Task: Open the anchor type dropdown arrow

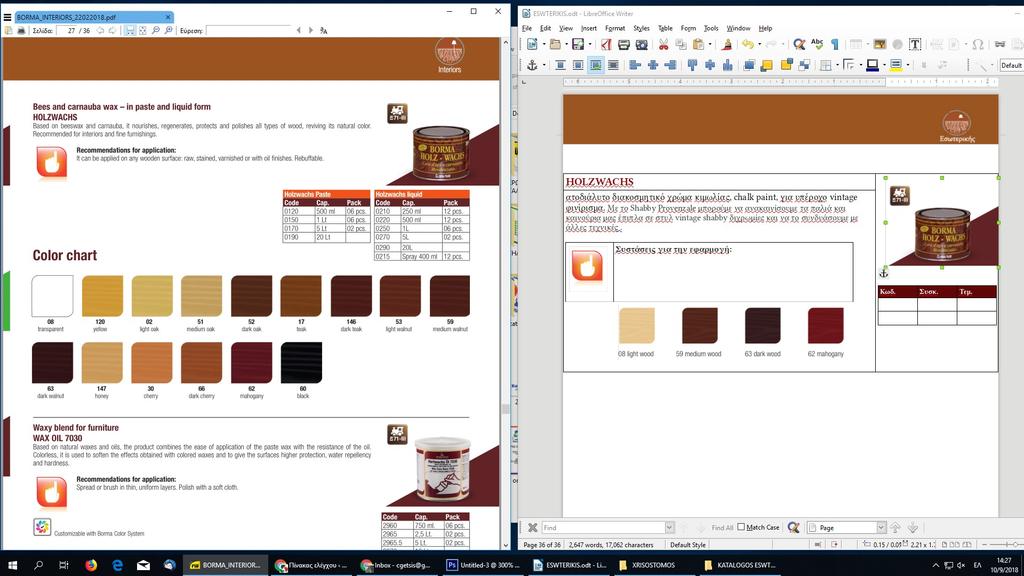Action: click(x=543, y=65)
